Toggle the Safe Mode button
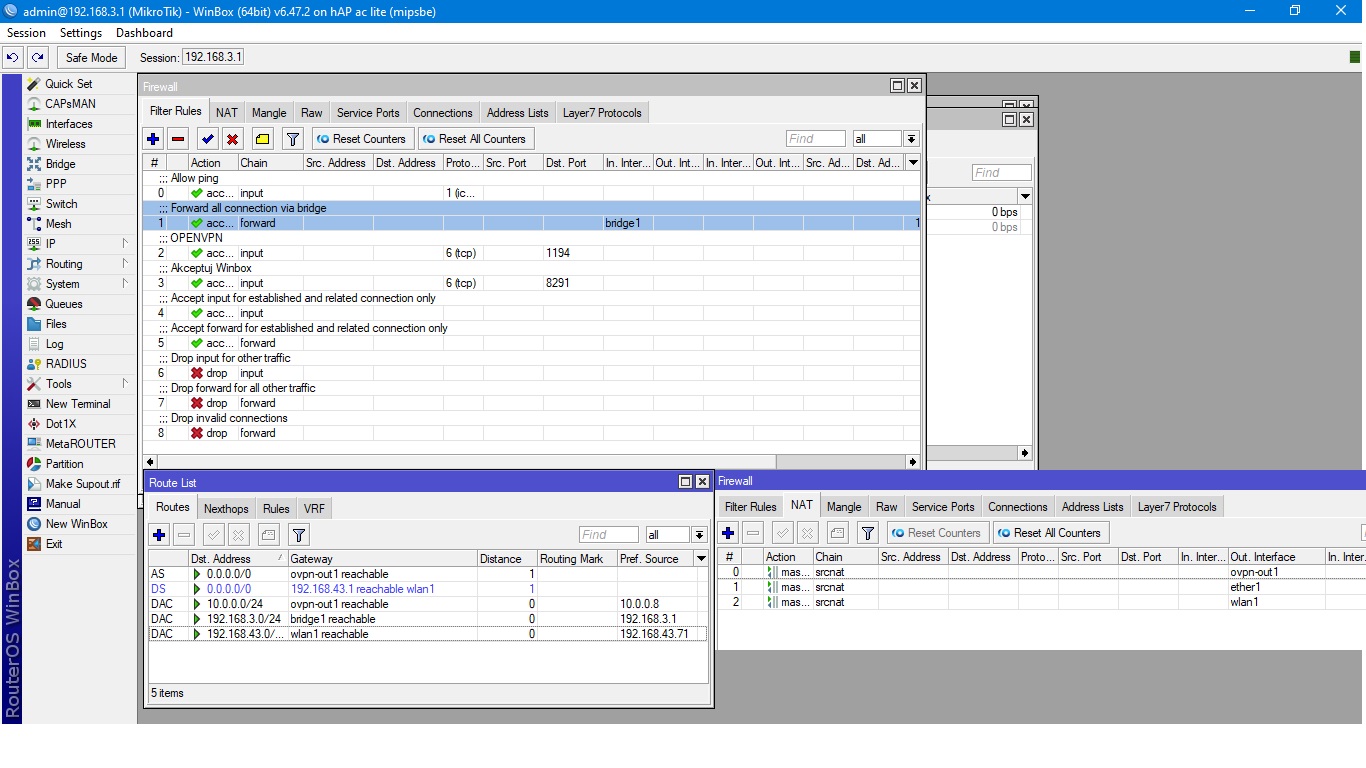 [92, 58]
